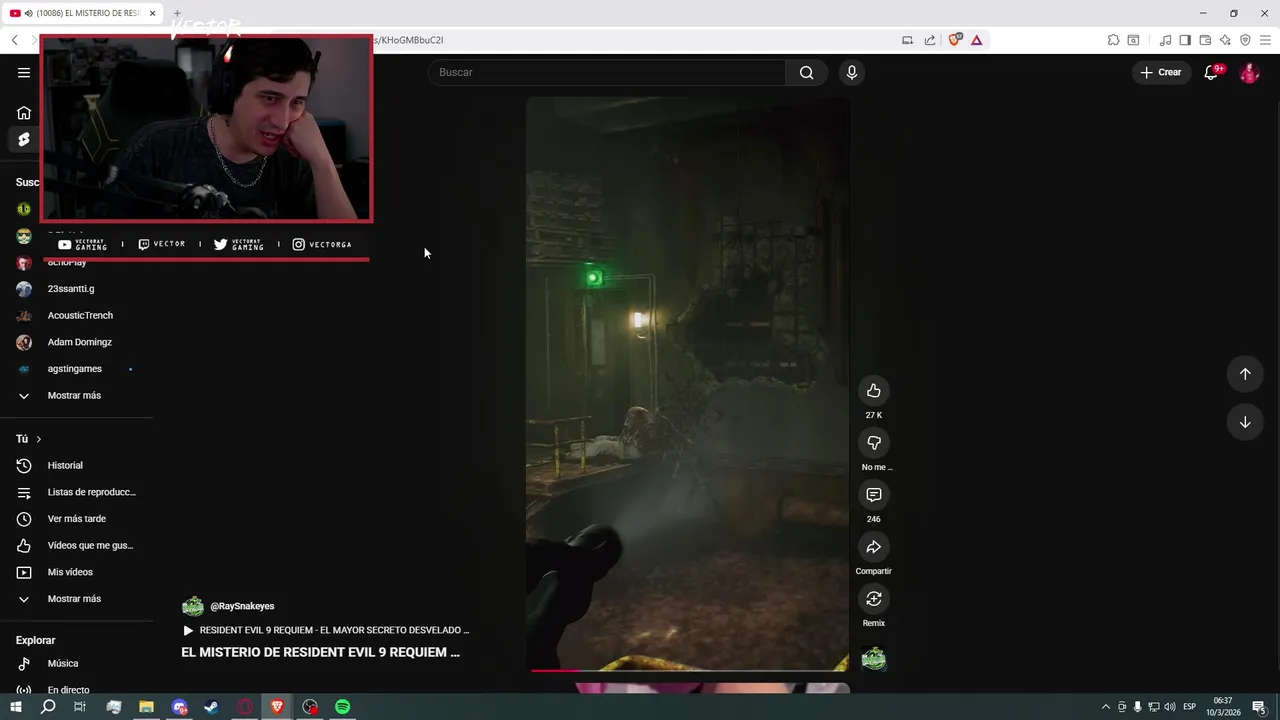The width and height of the screenshot is (1280, 720).
Task: Open the Brave VPN shield icon
Action: coord(1245,40)
